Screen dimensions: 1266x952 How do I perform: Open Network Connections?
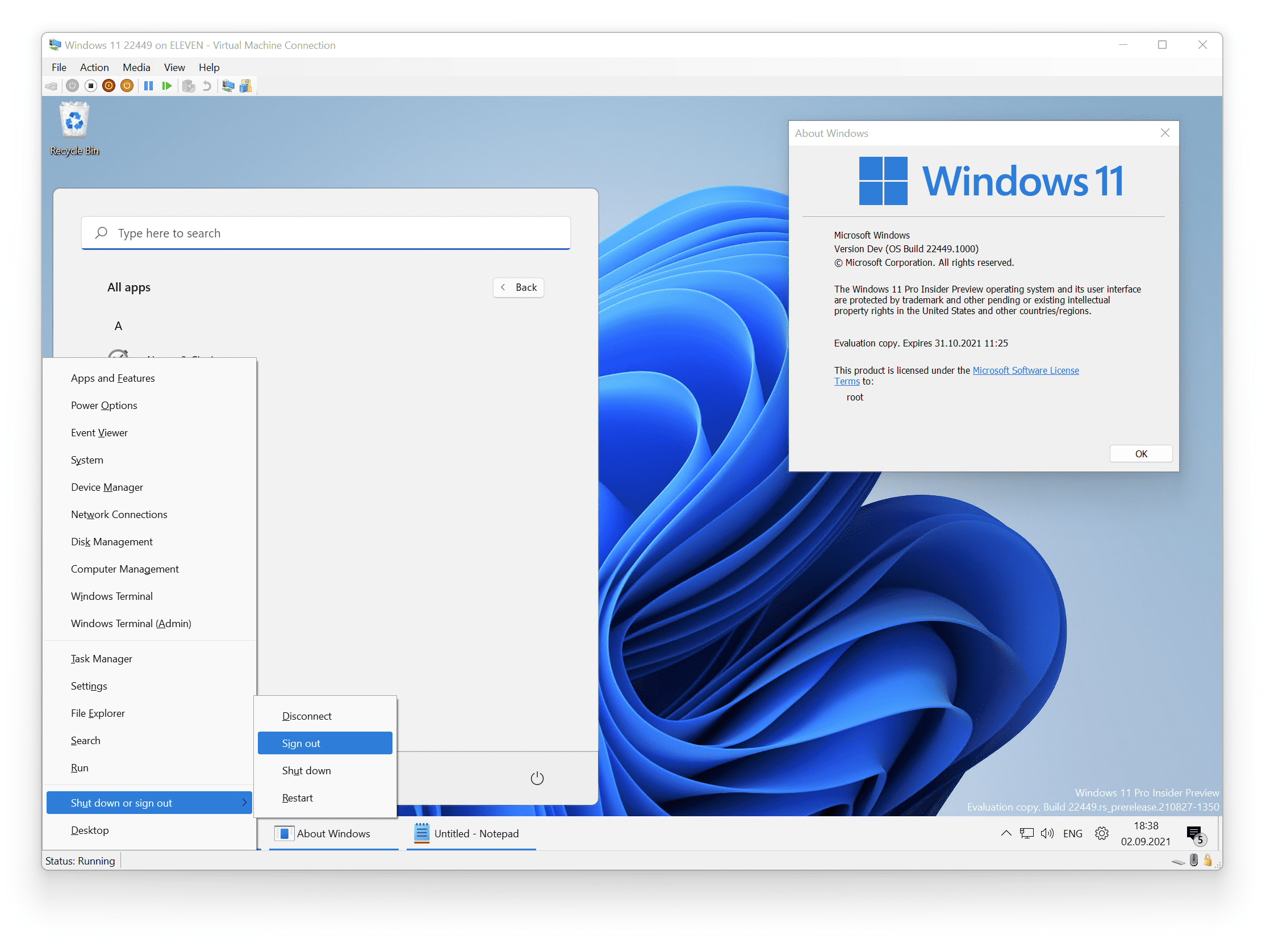pyautogui.click(x=149, y=515)
